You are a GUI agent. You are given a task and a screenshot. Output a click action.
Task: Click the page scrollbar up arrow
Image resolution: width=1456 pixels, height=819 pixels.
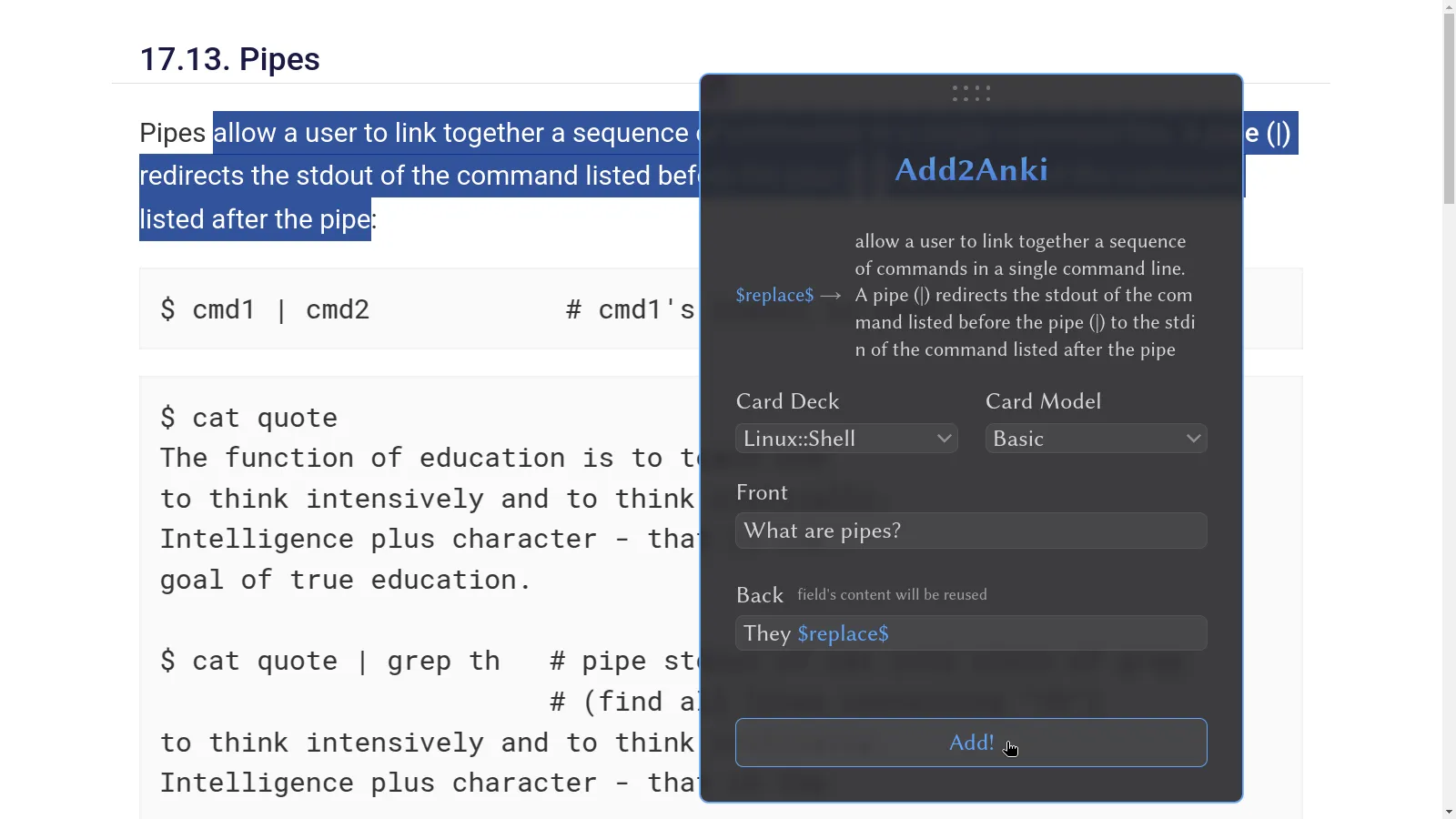(1449, 7)
